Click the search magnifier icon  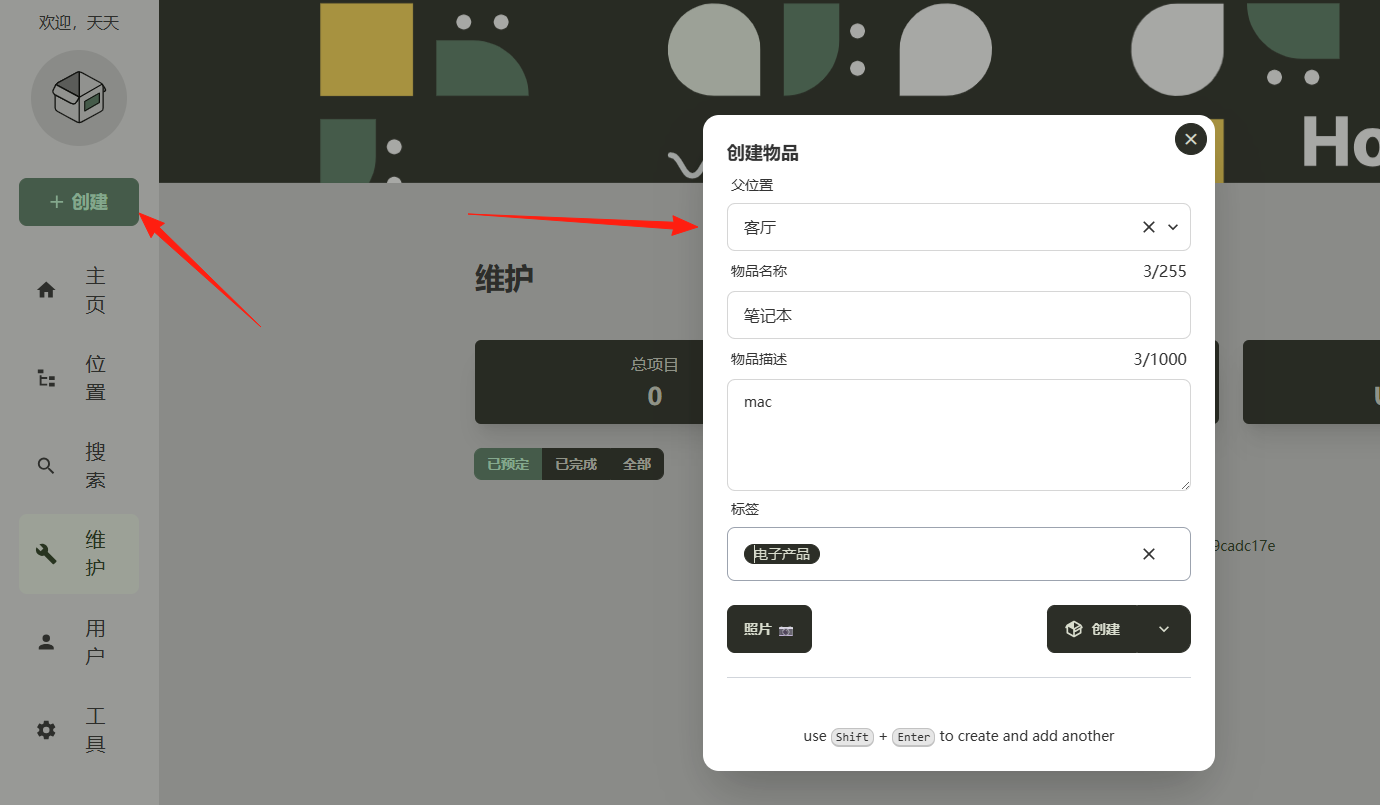coord(46,466)
